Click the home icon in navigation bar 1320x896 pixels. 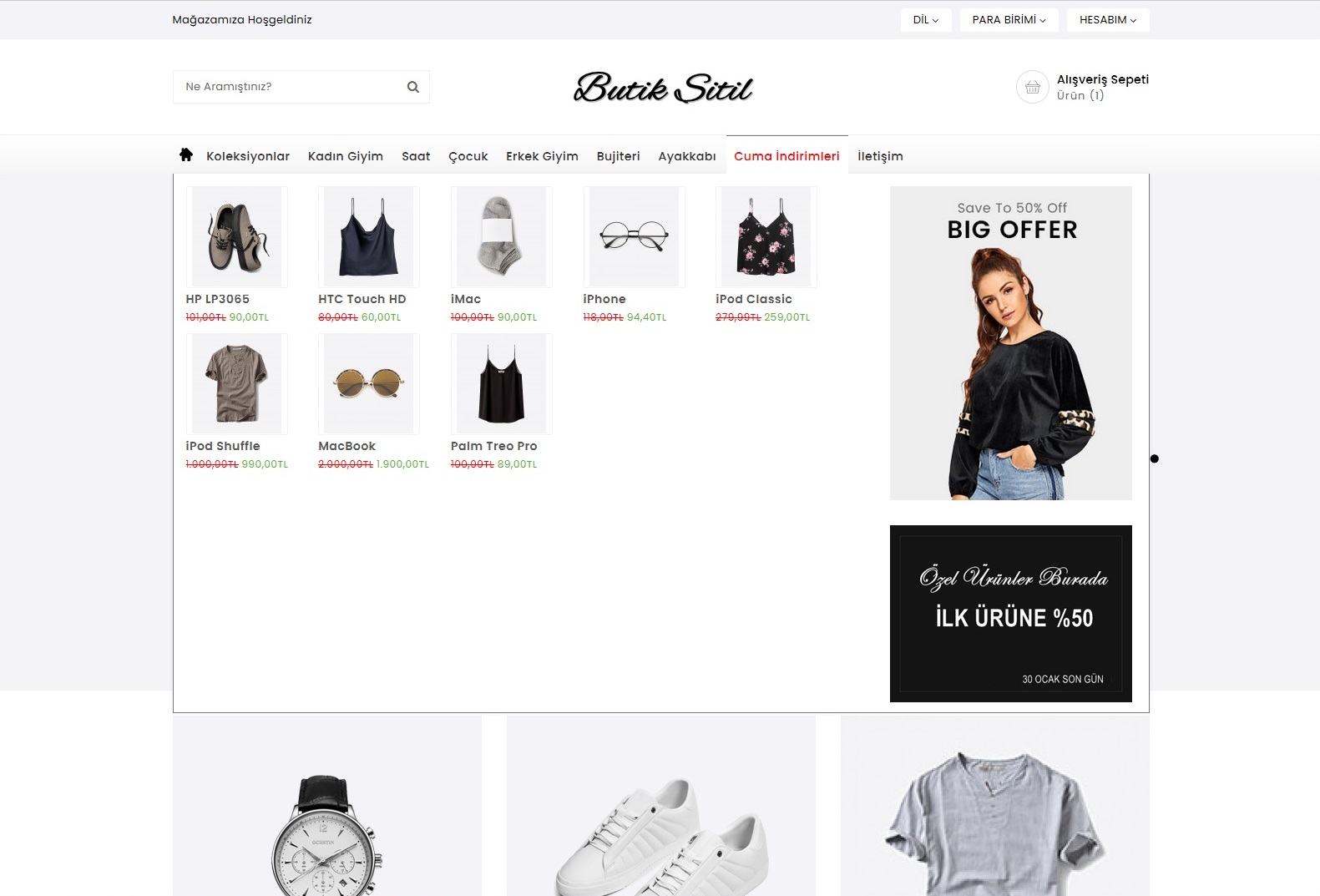[186, 154]
